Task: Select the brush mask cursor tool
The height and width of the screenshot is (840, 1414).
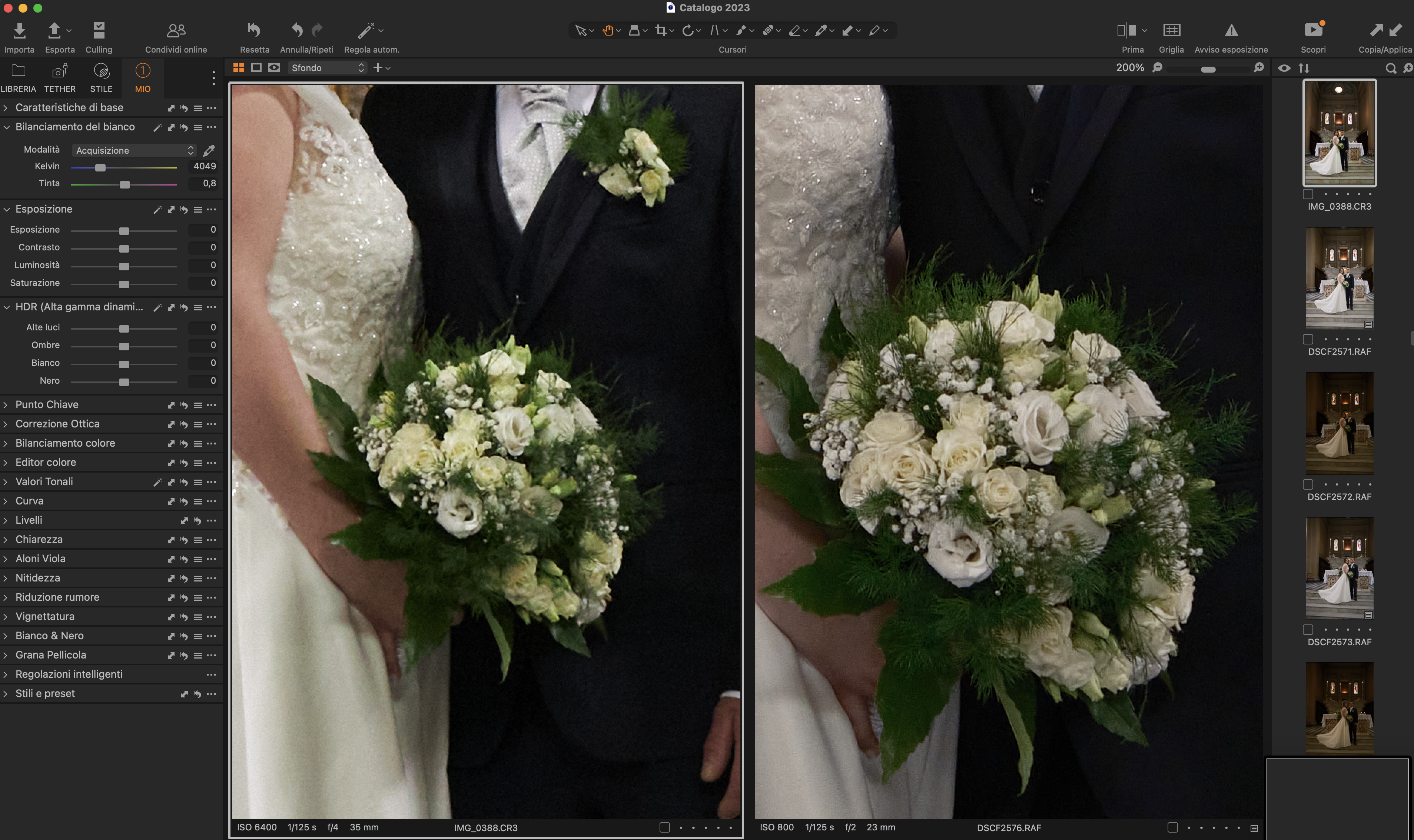Action: [x=741, y=31]
